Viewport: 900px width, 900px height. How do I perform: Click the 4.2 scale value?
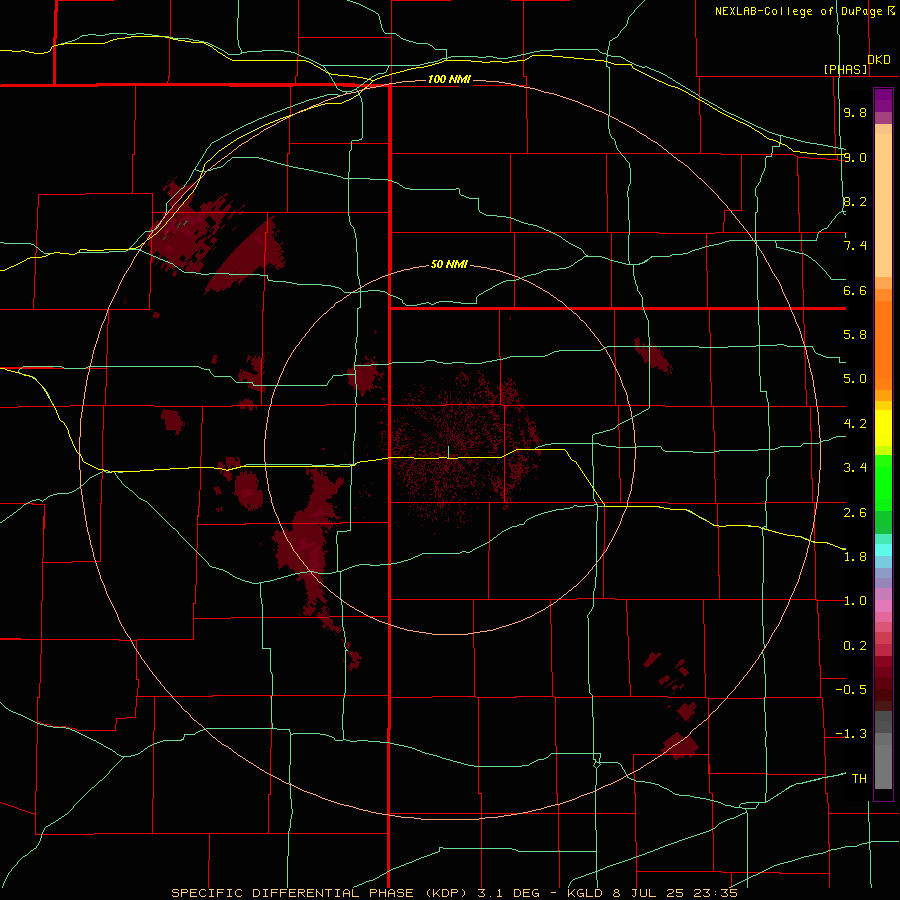coord(855,424)
